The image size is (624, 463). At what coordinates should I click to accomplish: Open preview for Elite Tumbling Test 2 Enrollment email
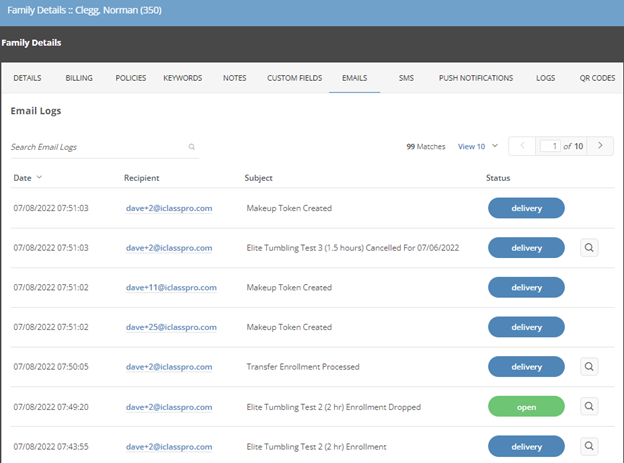click(589, 446)
